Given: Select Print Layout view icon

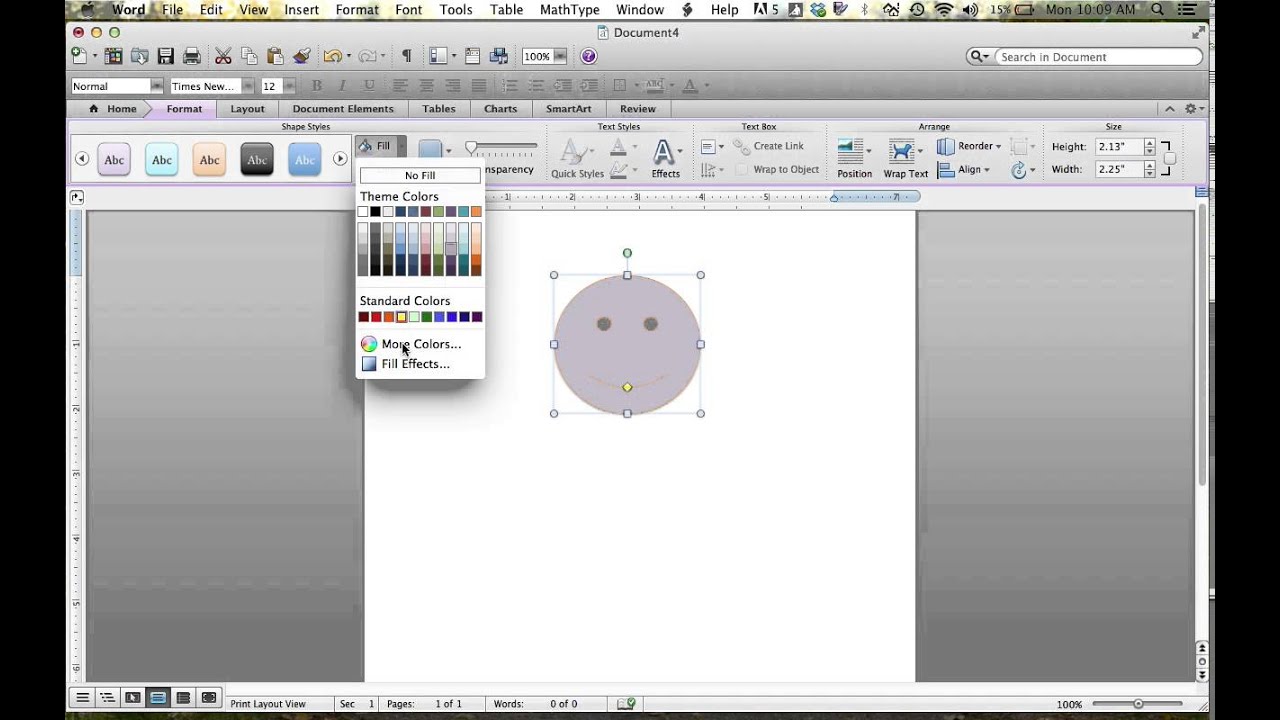Looking at the screenshot, I should point(158,698).
